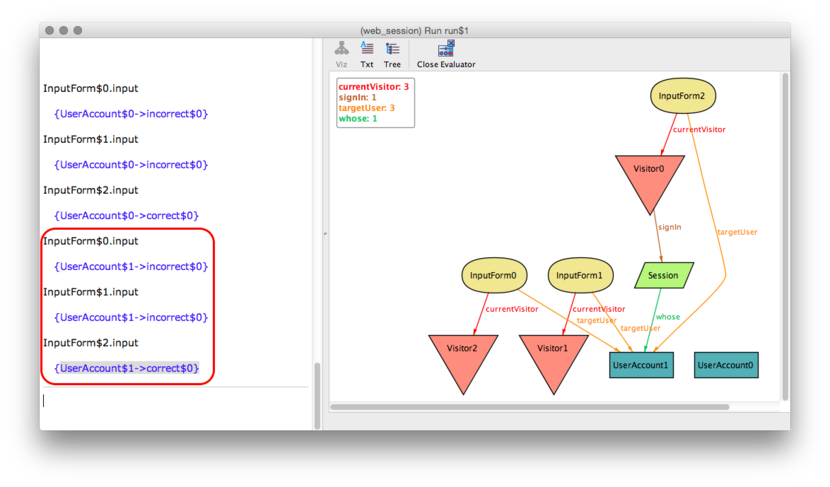
Task: Click the graph horizontal scrollbar
Action: [529, 407]
